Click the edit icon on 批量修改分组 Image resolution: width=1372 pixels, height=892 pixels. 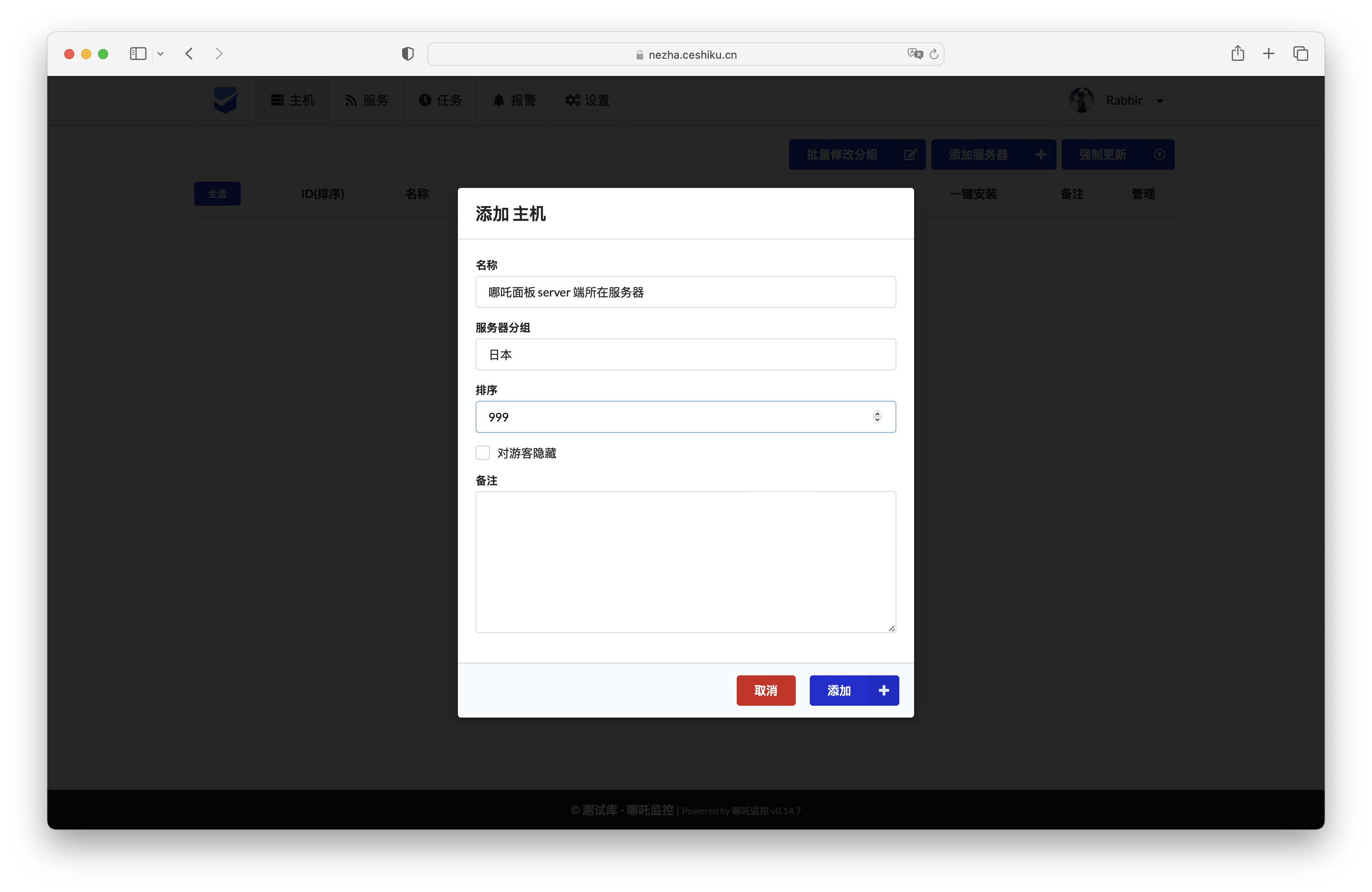(910, 155)
